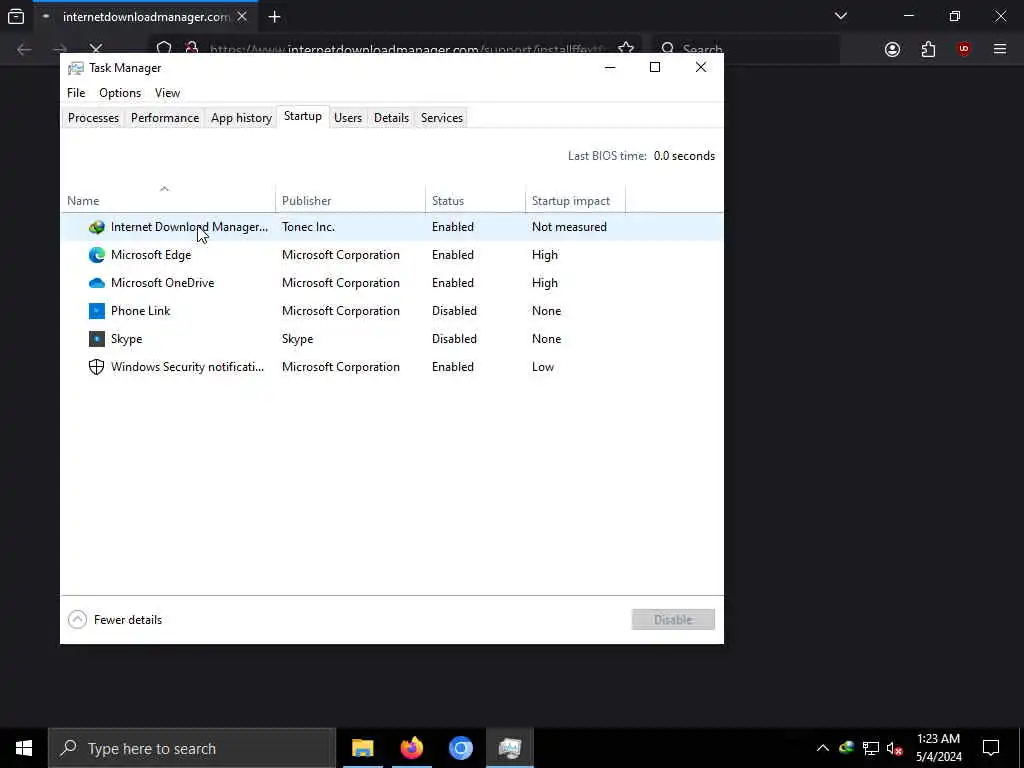Image resolution: width=1024 pixels, height=768 pixels.
Task: Click the uBlock Origin toolbar icon
Action: (964, 50)
